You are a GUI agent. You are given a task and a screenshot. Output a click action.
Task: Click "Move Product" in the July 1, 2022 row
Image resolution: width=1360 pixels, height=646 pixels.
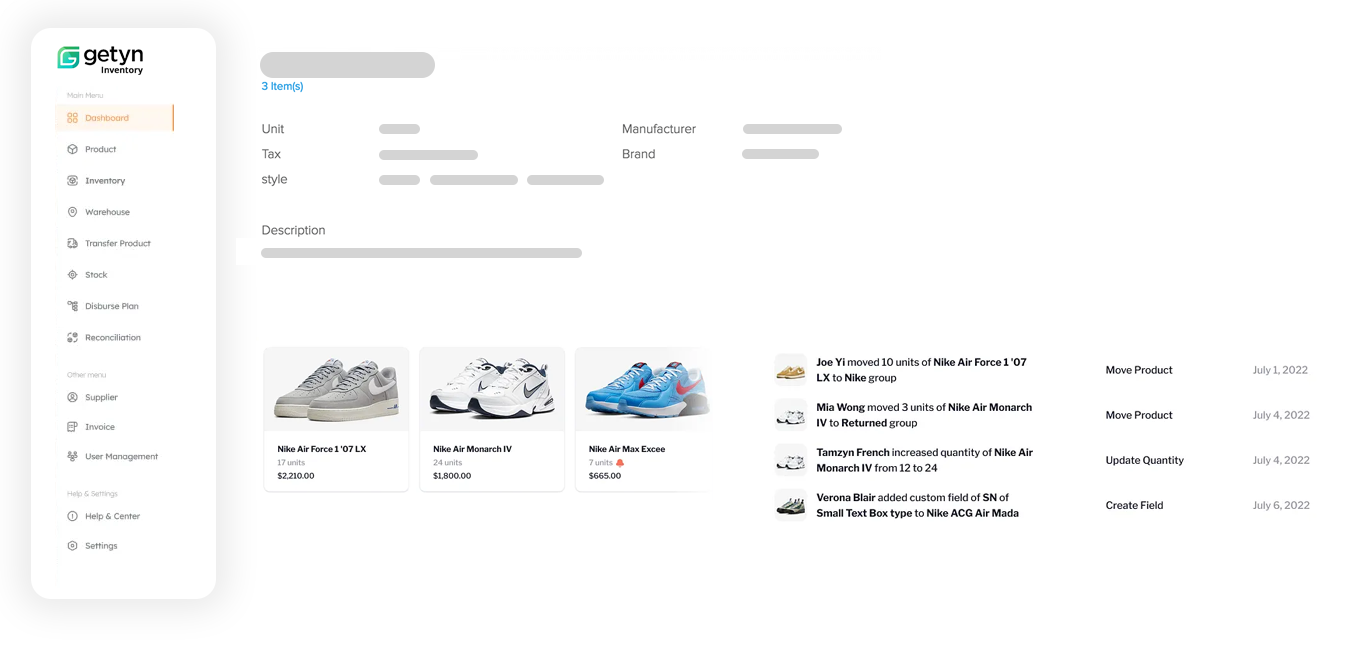pos(1139,370)
